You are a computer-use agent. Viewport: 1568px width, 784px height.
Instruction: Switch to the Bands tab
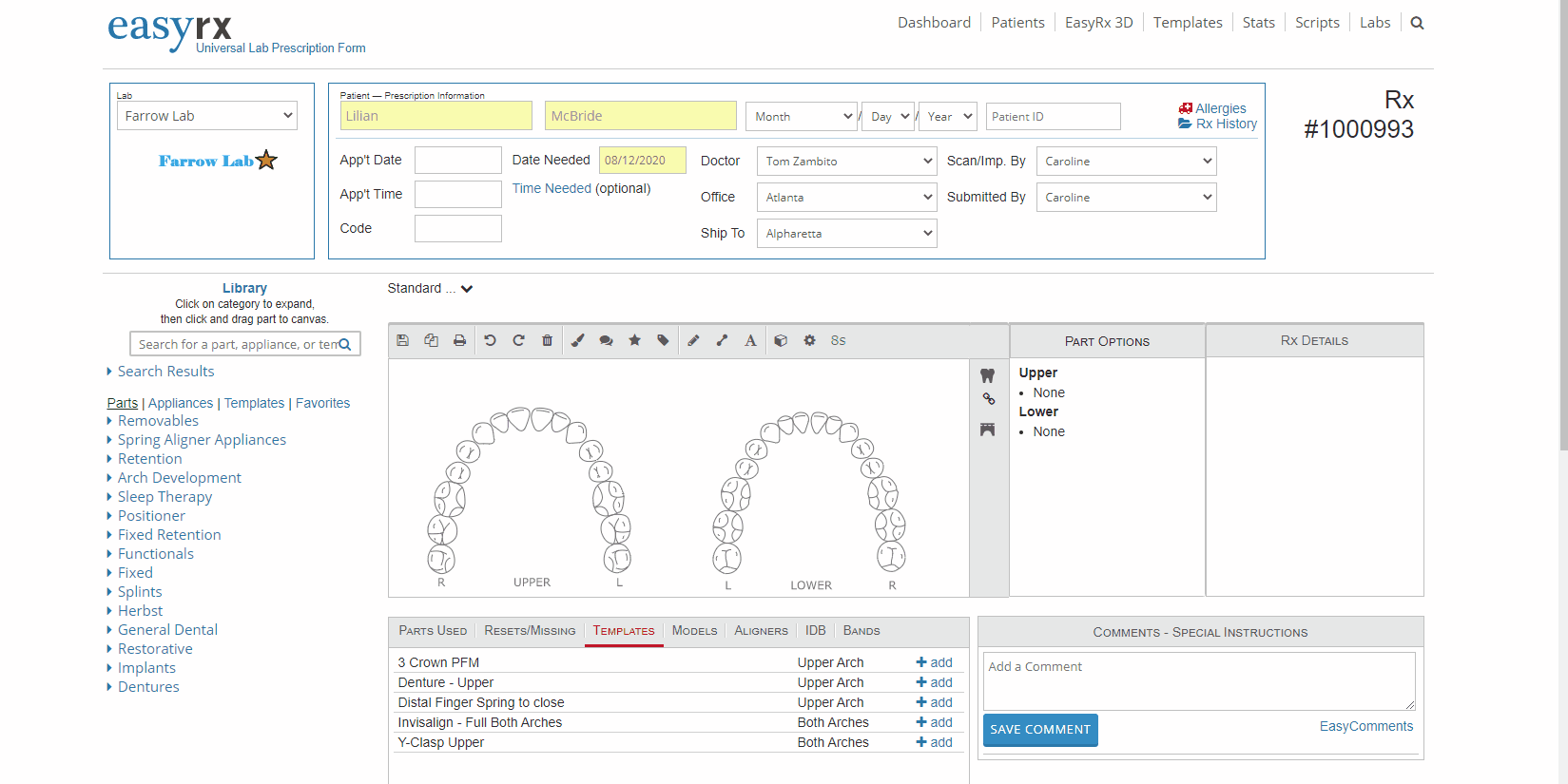[861, 630]
